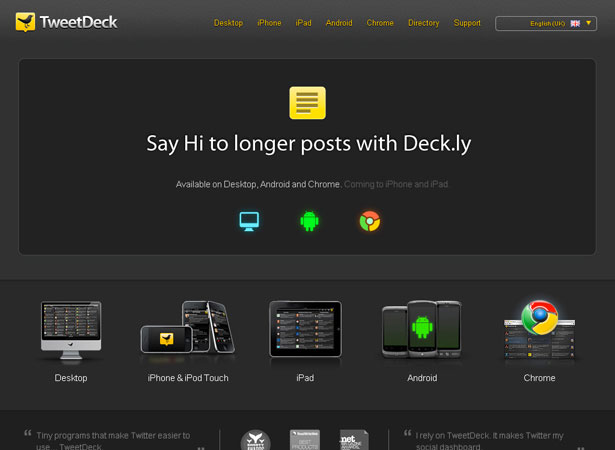The height and width of the screenshot is (450, 615).
Task: Open the Chrome label under the Chrome logo
Action: 539,378
